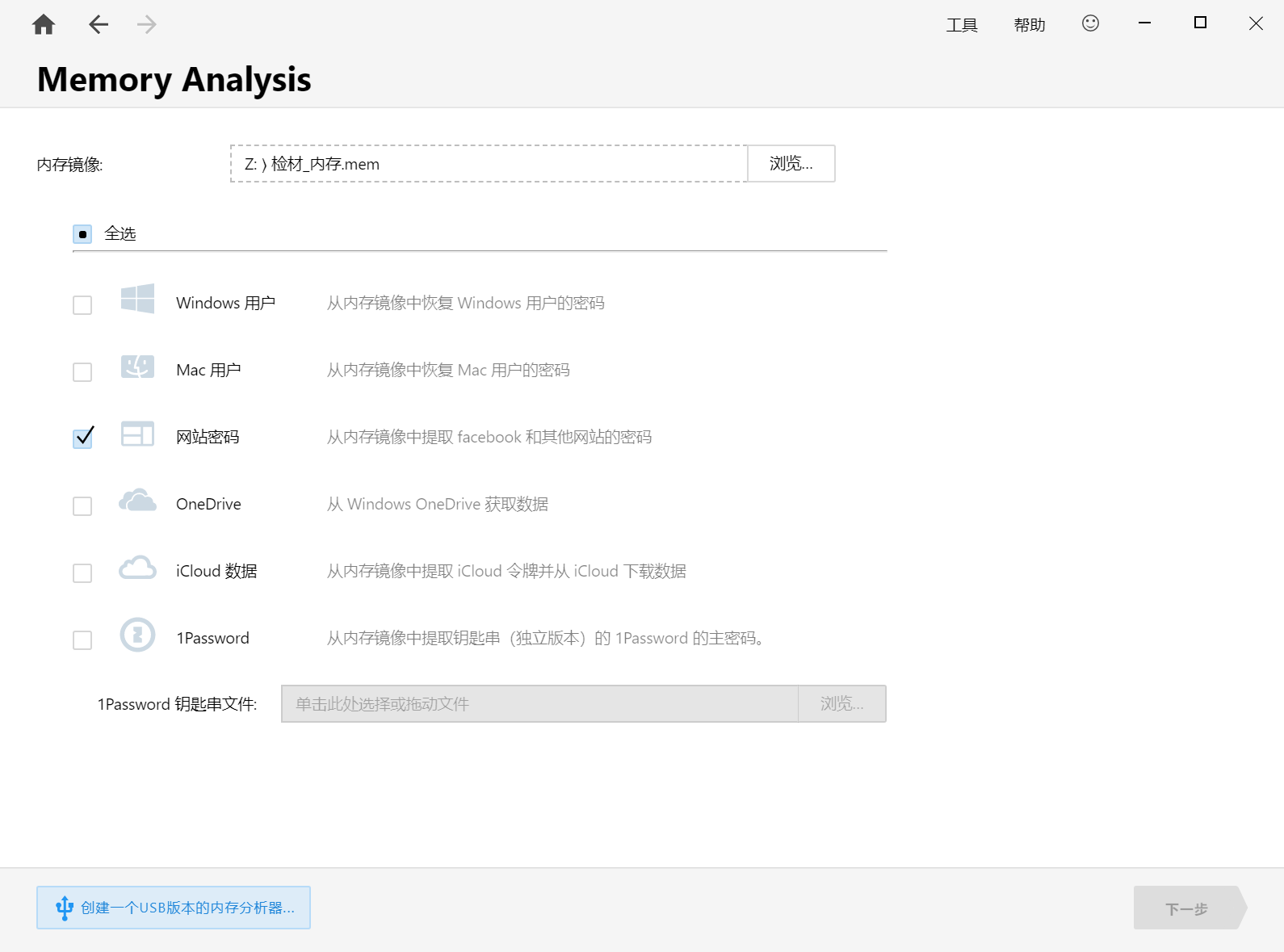This screenshot has width=1284, height=952.
Task: Go to the Home screen icon
Action: [x=44, y=25]
